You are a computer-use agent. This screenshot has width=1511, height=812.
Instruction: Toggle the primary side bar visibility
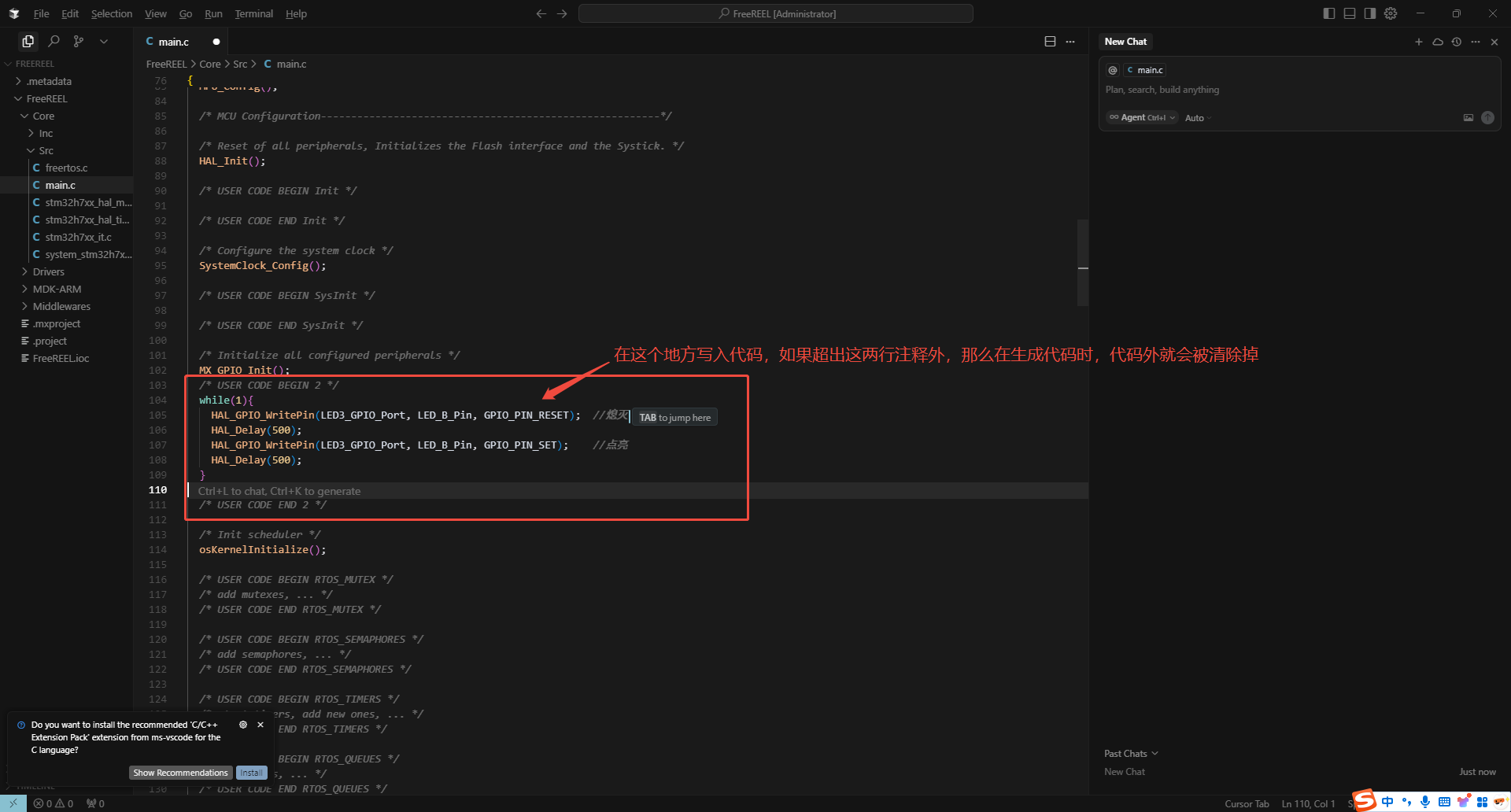click(x=1329, y=13)
